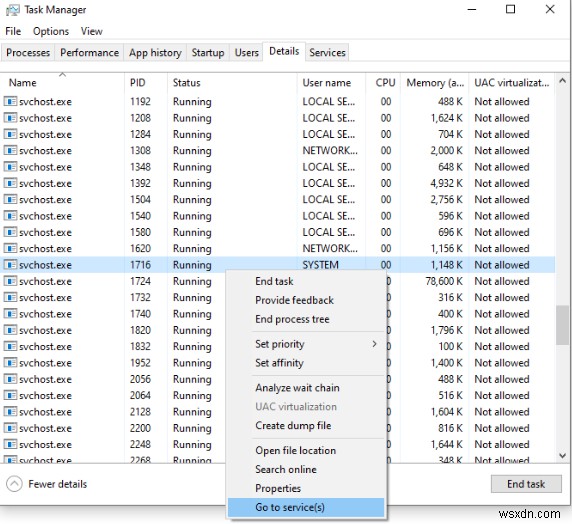Image resolution: width=572 pixels, height=524 pixels.
Task: Select End process tree
Action: [x=306, y=319]
